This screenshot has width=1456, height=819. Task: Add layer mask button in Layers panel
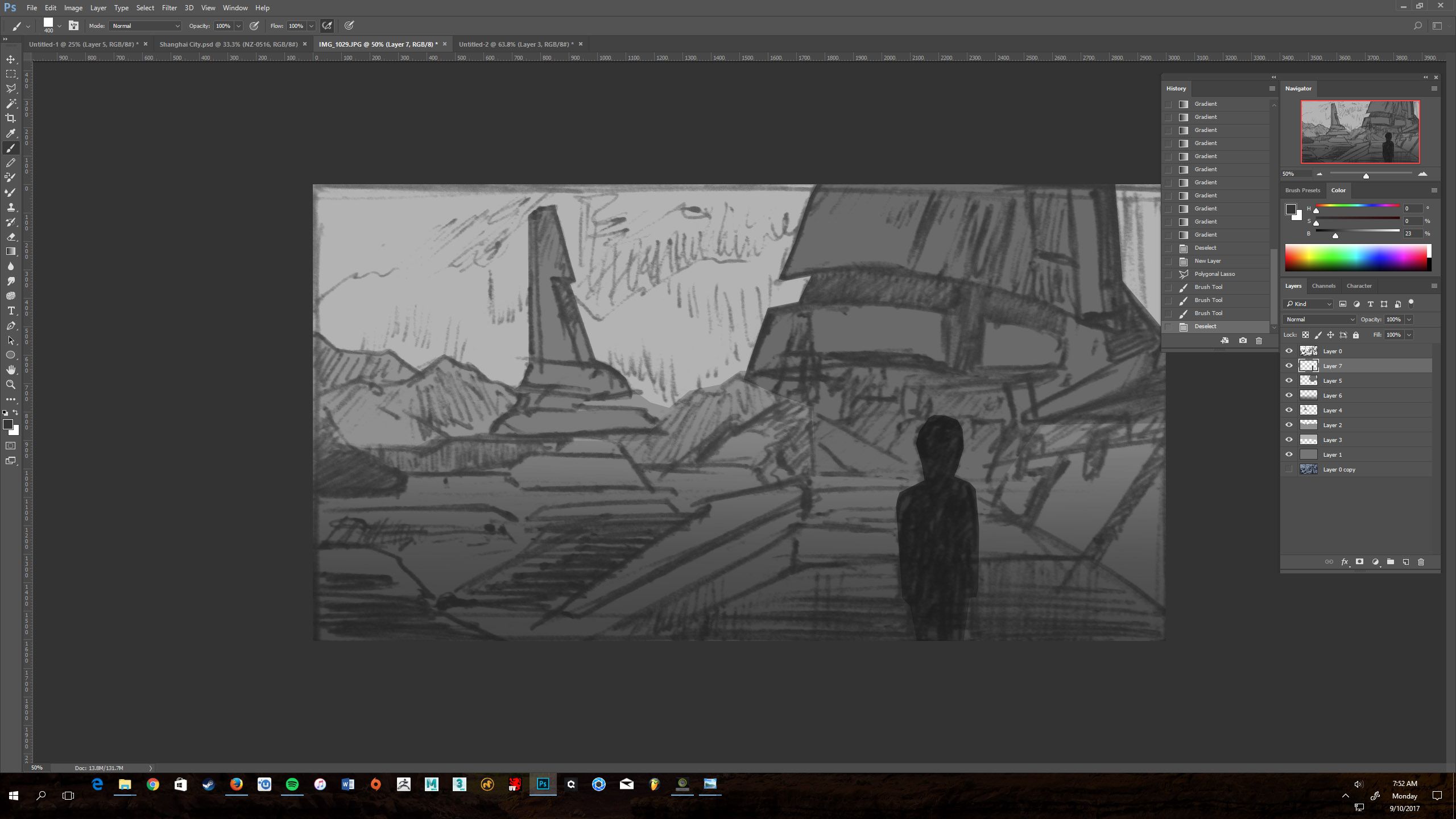1360,562
